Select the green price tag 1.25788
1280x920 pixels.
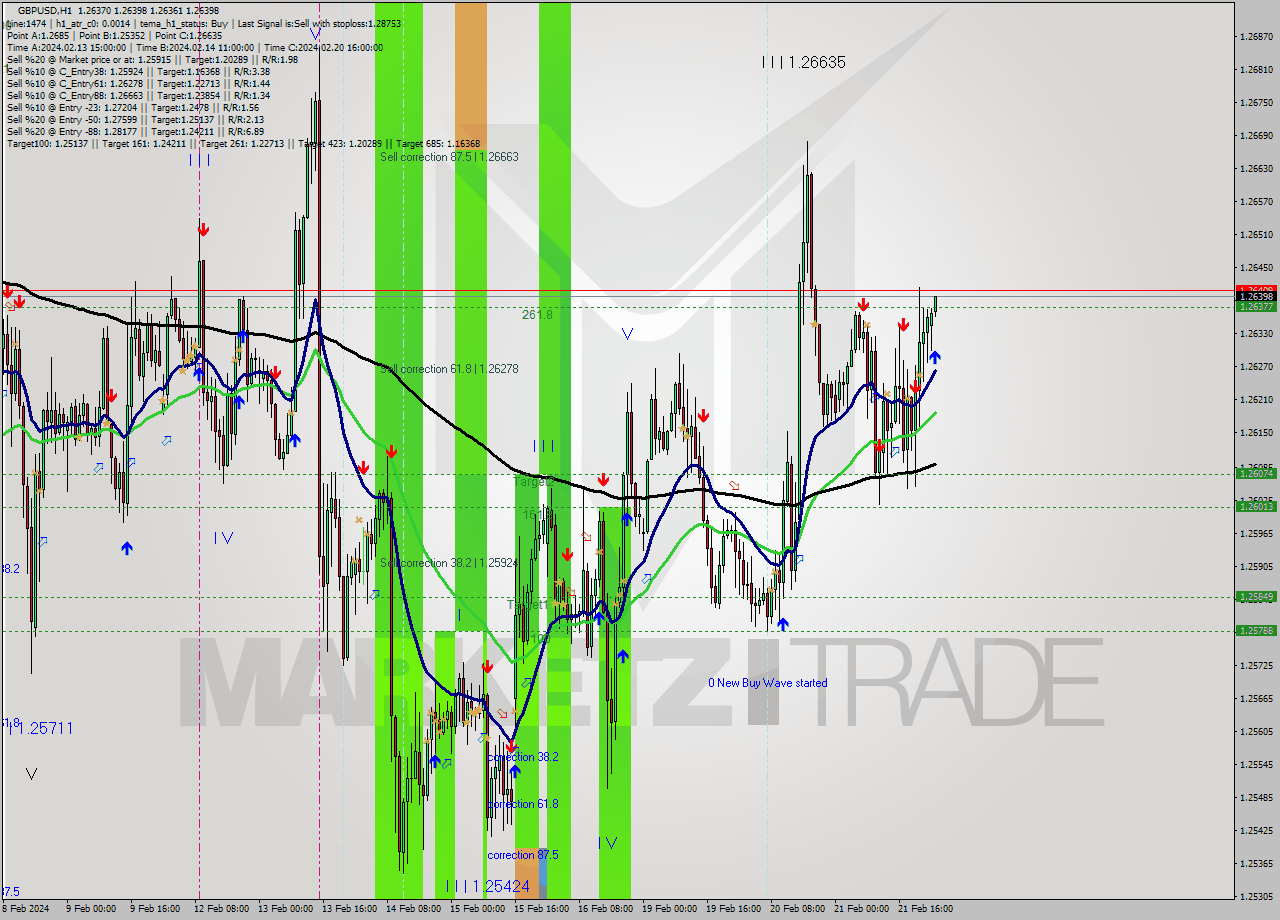coord(1256,631)
